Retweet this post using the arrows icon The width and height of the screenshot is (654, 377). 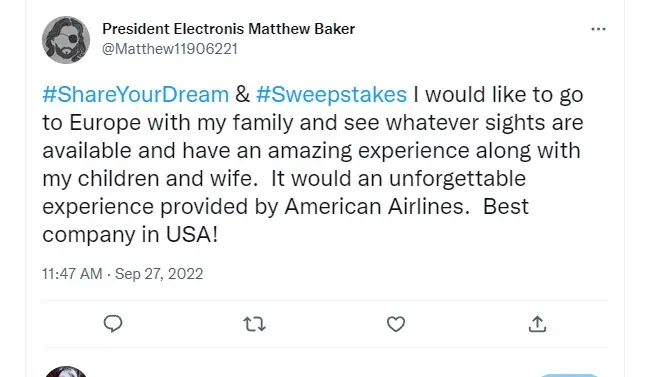click(x=254, y=324)
